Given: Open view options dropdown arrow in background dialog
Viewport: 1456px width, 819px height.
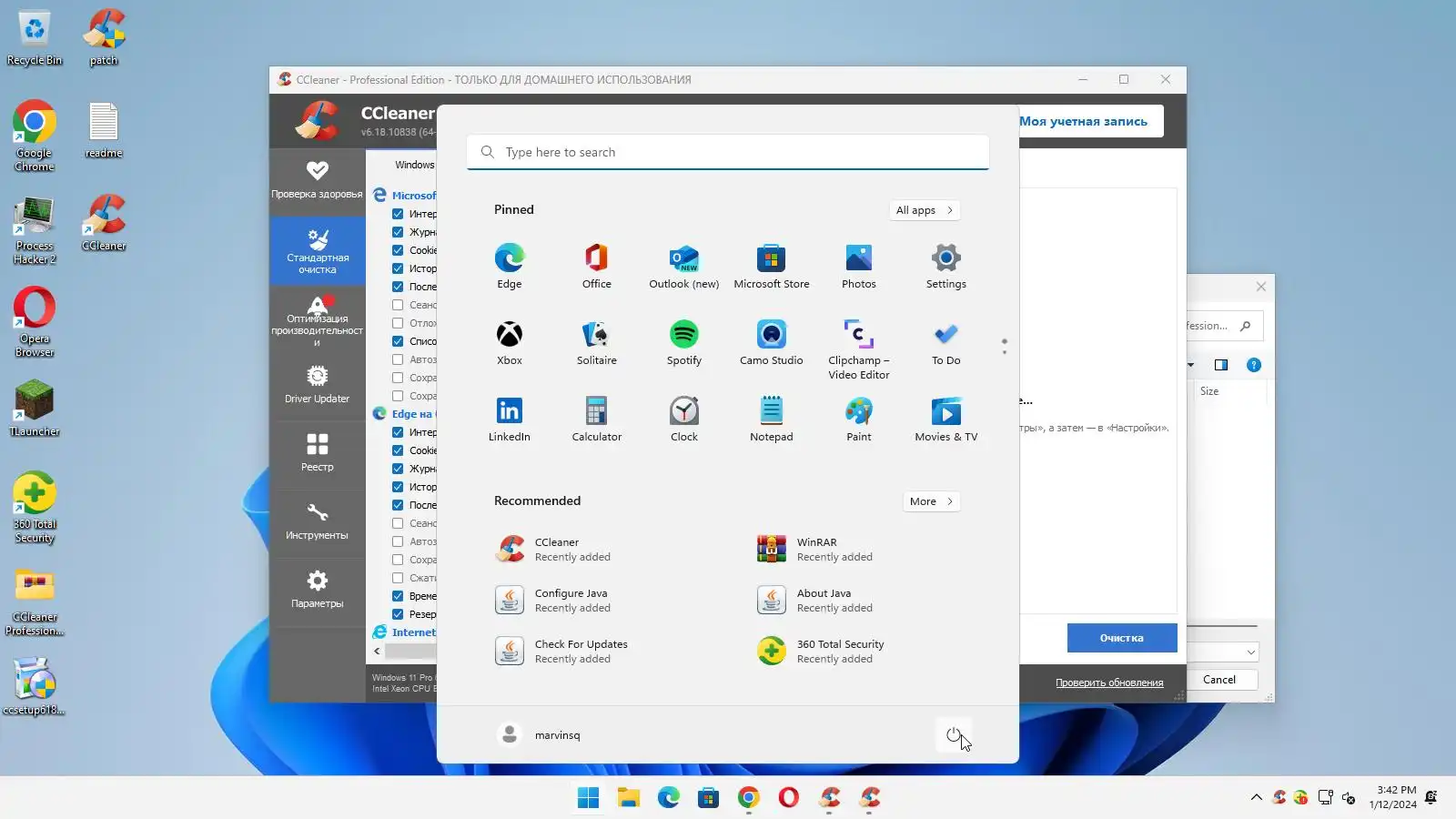Looking at the screenshot, I should coord(1190,365).
